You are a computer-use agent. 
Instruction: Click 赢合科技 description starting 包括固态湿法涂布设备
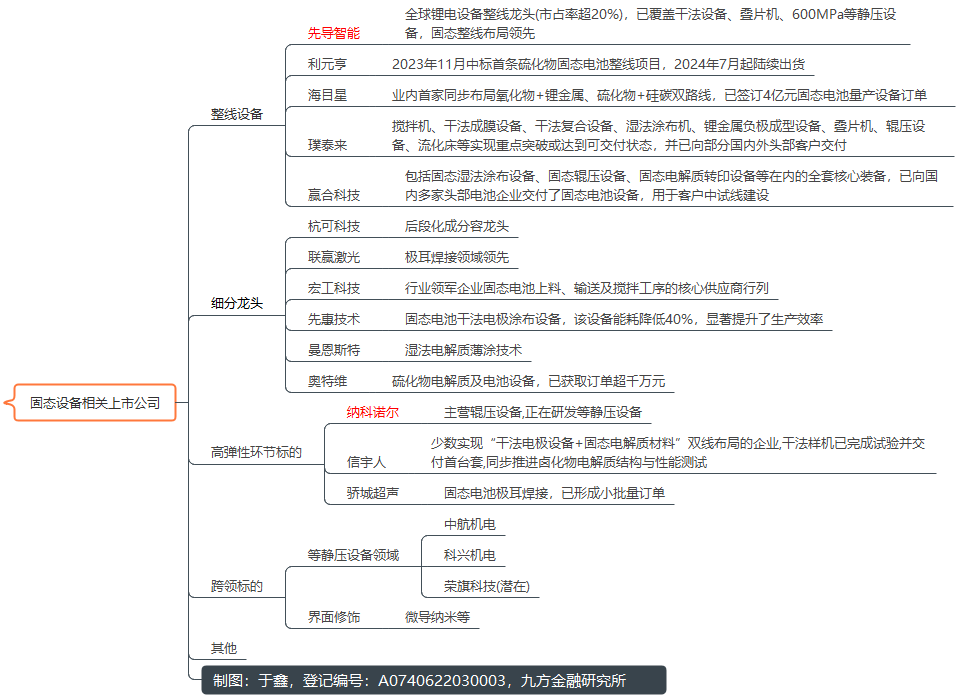[x=671, y=185]
